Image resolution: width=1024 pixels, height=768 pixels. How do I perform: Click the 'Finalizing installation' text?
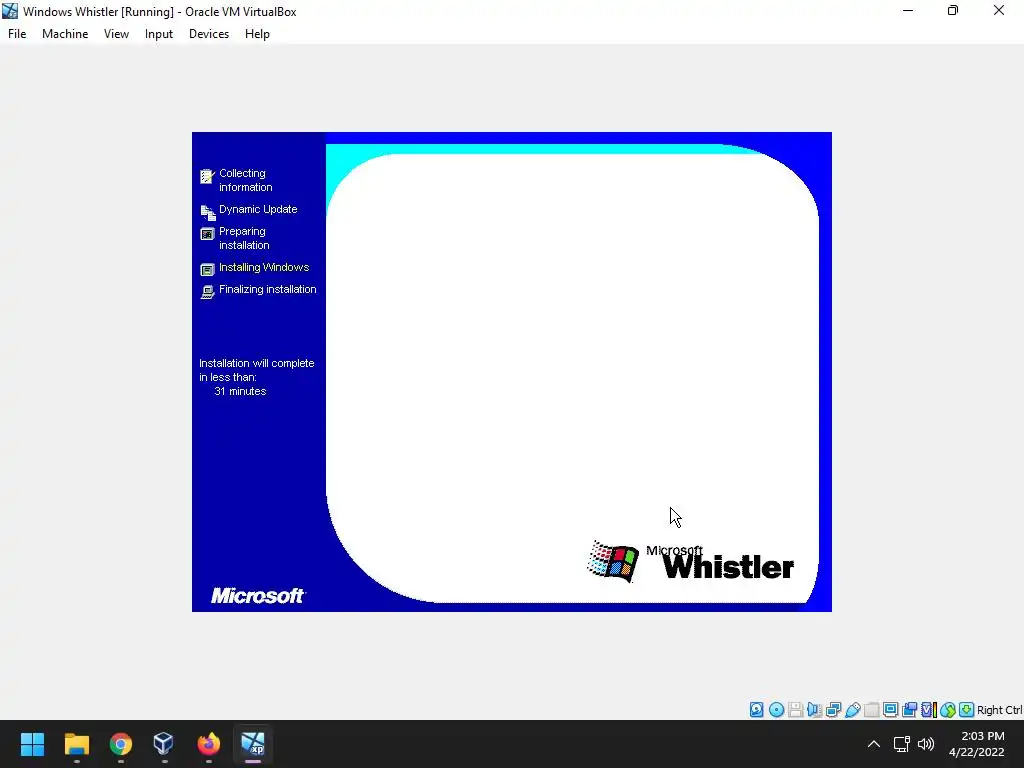point(268,289)
